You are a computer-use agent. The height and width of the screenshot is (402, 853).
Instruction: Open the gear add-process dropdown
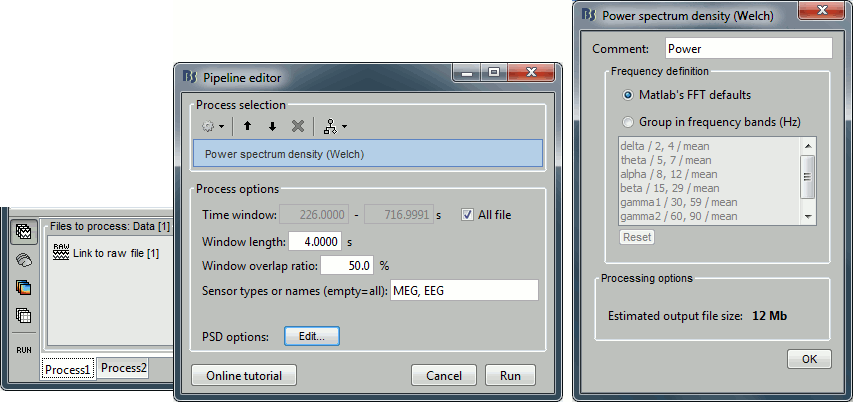pyautogui.click(x=212, y=126)
